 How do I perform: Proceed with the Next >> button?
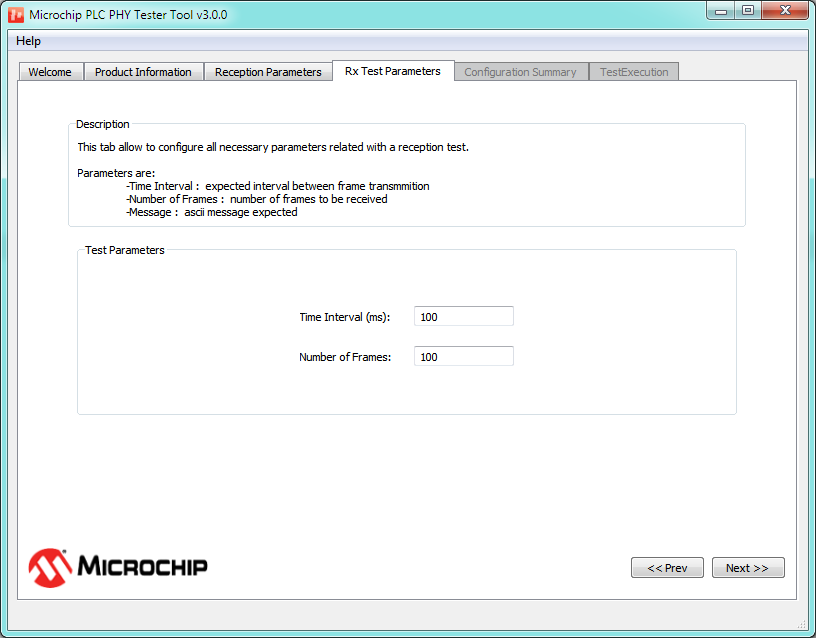748,568
